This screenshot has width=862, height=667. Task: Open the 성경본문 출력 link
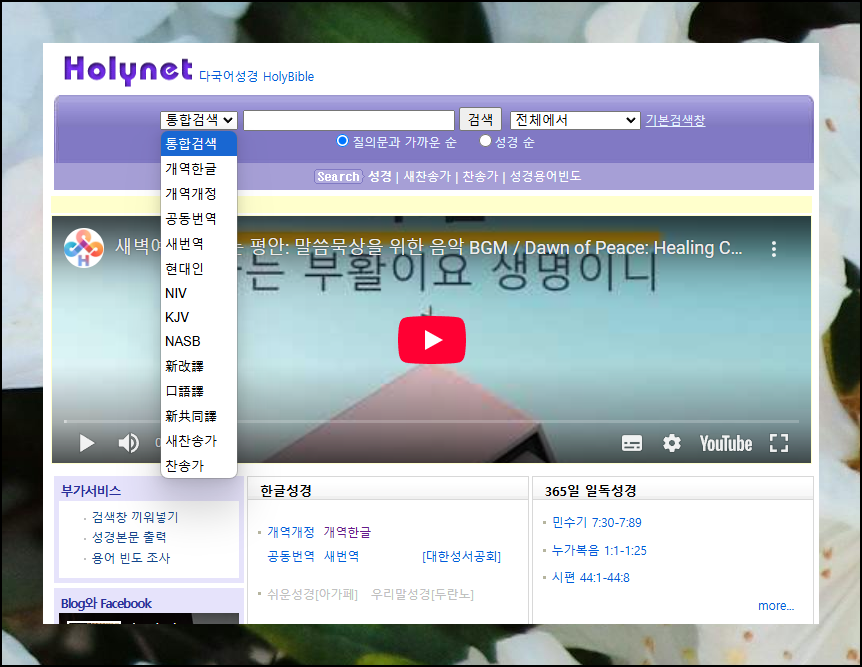pos(129,537)
